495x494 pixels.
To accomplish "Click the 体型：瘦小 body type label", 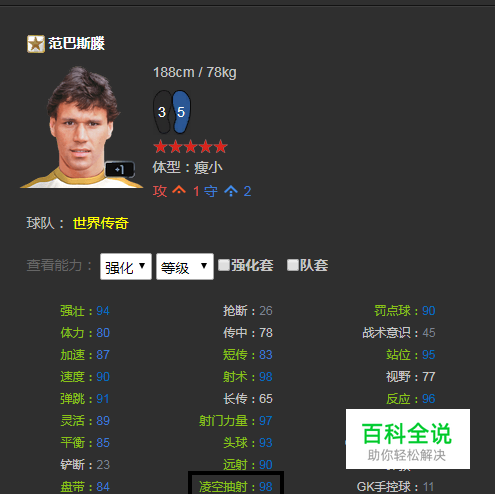I will pyautogui.click(x=188, y=167).
